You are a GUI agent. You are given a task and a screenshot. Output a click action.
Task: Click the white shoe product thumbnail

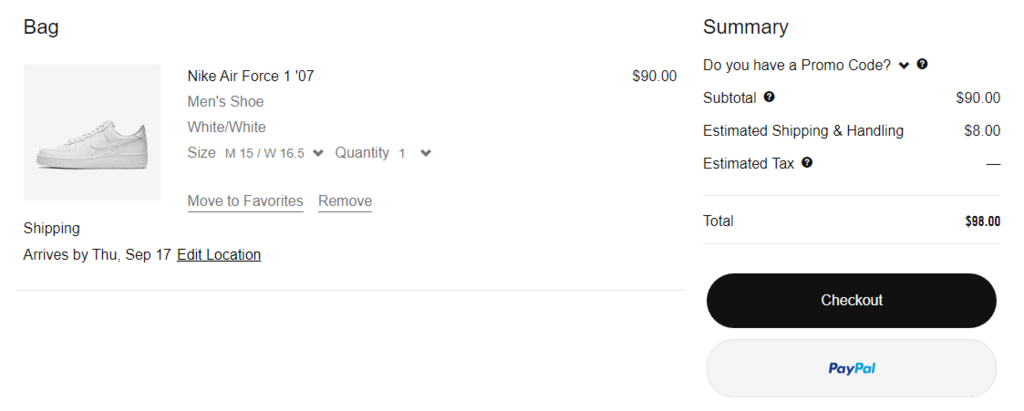(x=92, y=132)
